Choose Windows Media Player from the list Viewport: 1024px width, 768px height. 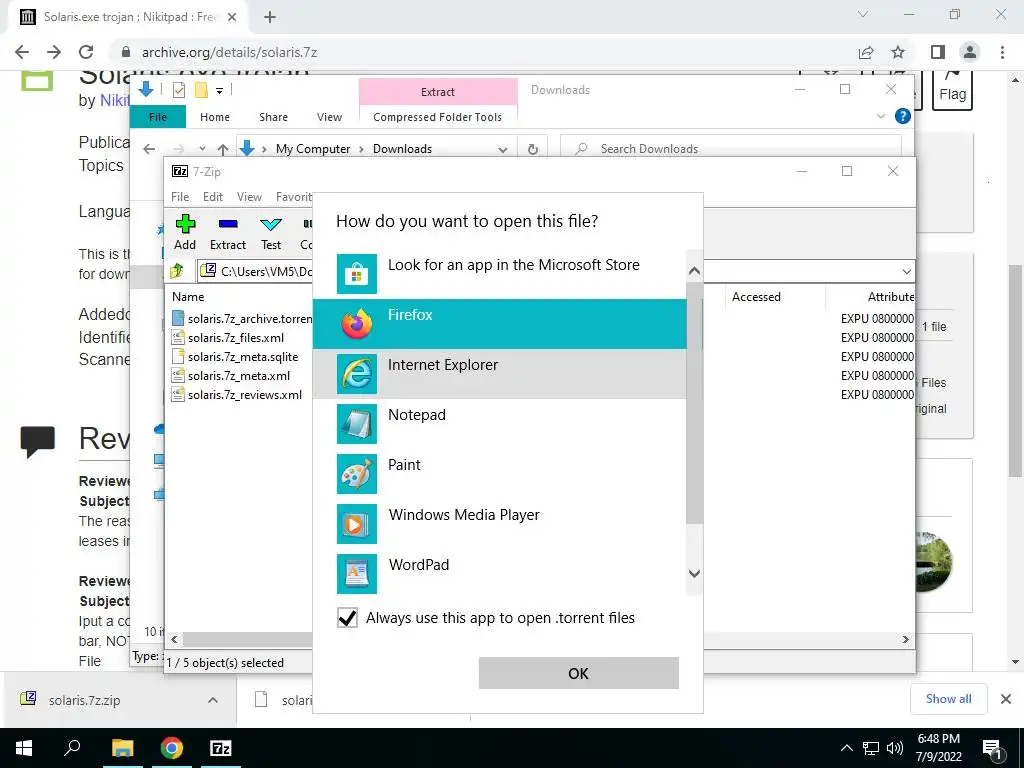(x=500, y=524)
